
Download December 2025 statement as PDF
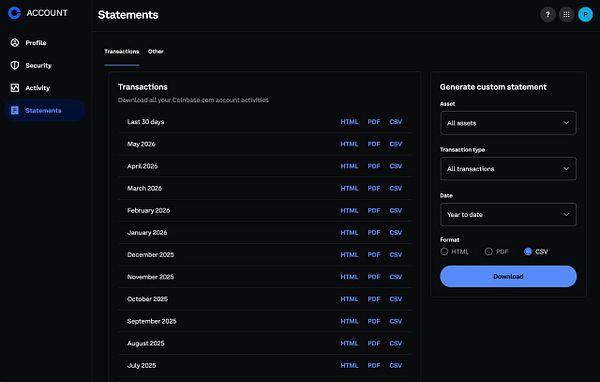click(374, 255)
